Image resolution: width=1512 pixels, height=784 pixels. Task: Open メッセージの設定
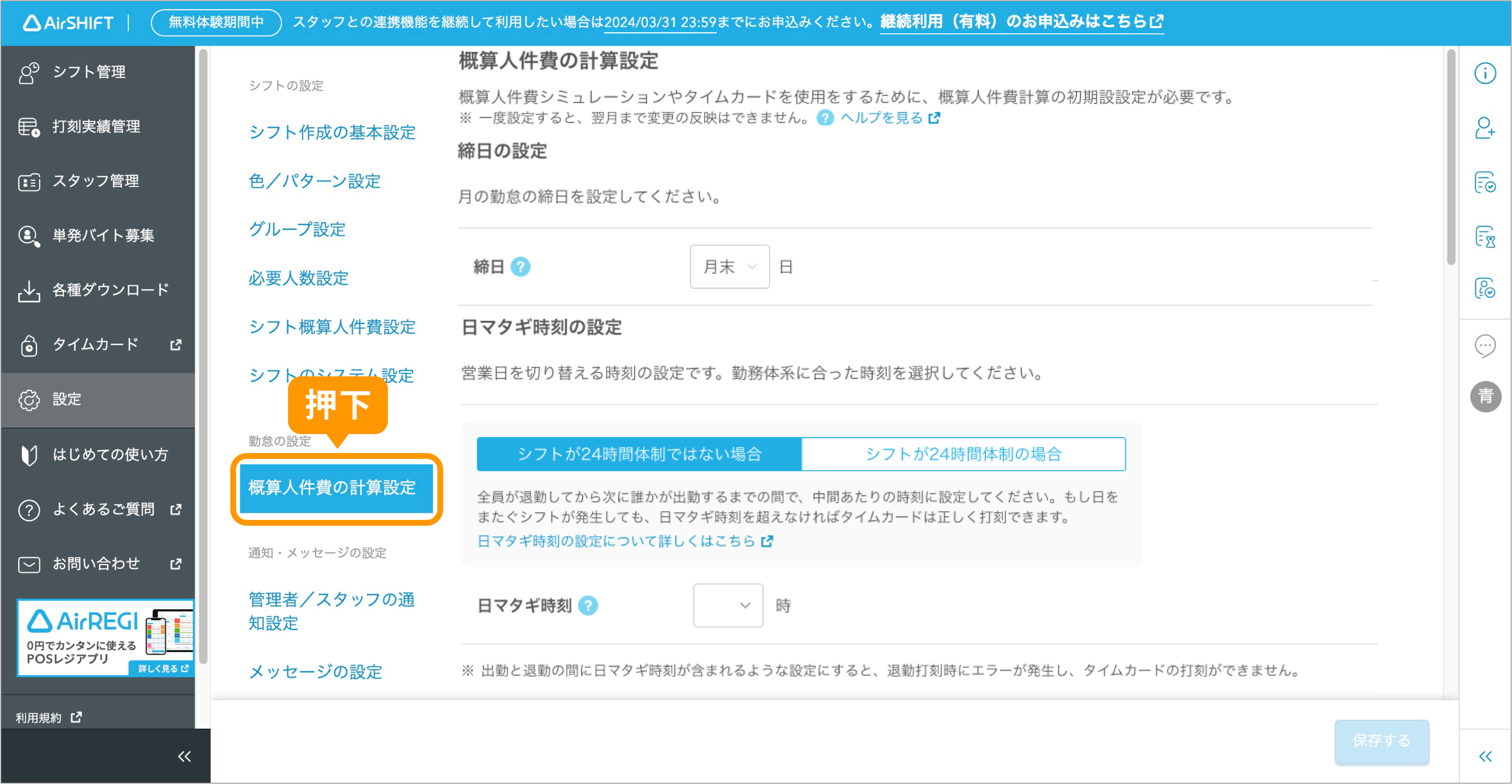(315, 672)
